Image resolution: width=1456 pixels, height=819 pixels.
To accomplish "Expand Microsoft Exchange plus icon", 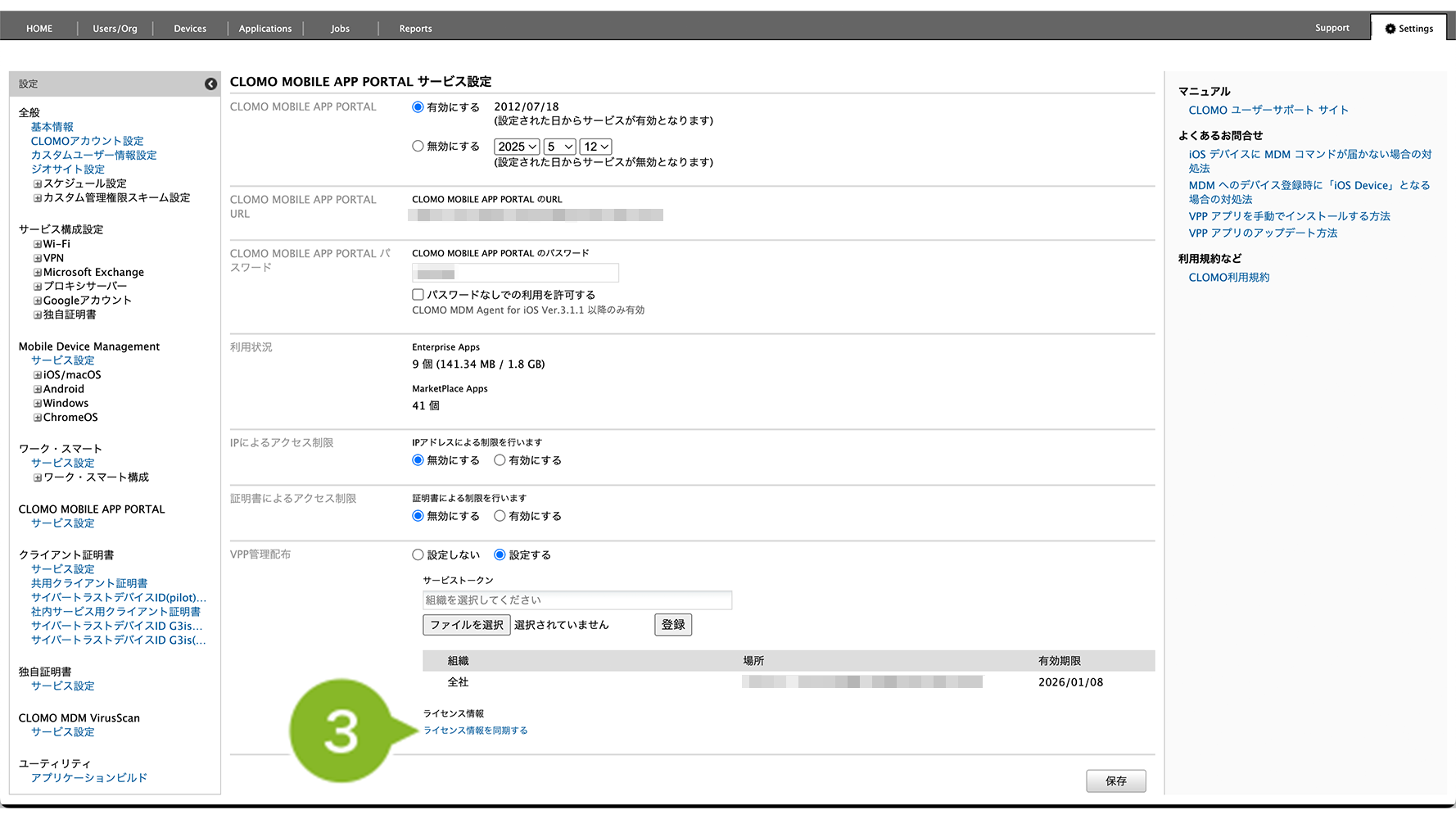I will pos(38,273).
